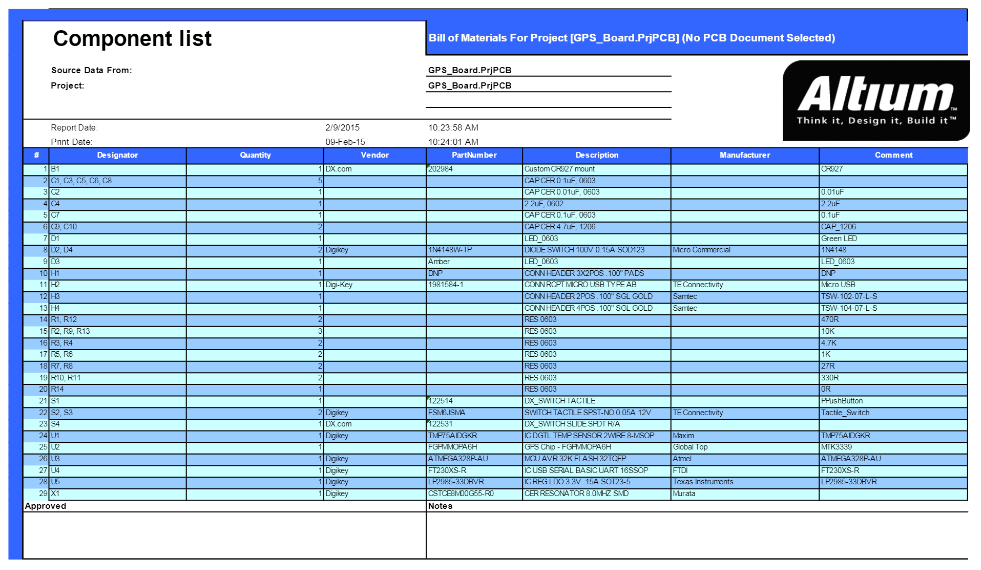Click vendor cell 'Digi-Key'
Image resolution: width=981 pixels, height=570 pixels.
375,285
